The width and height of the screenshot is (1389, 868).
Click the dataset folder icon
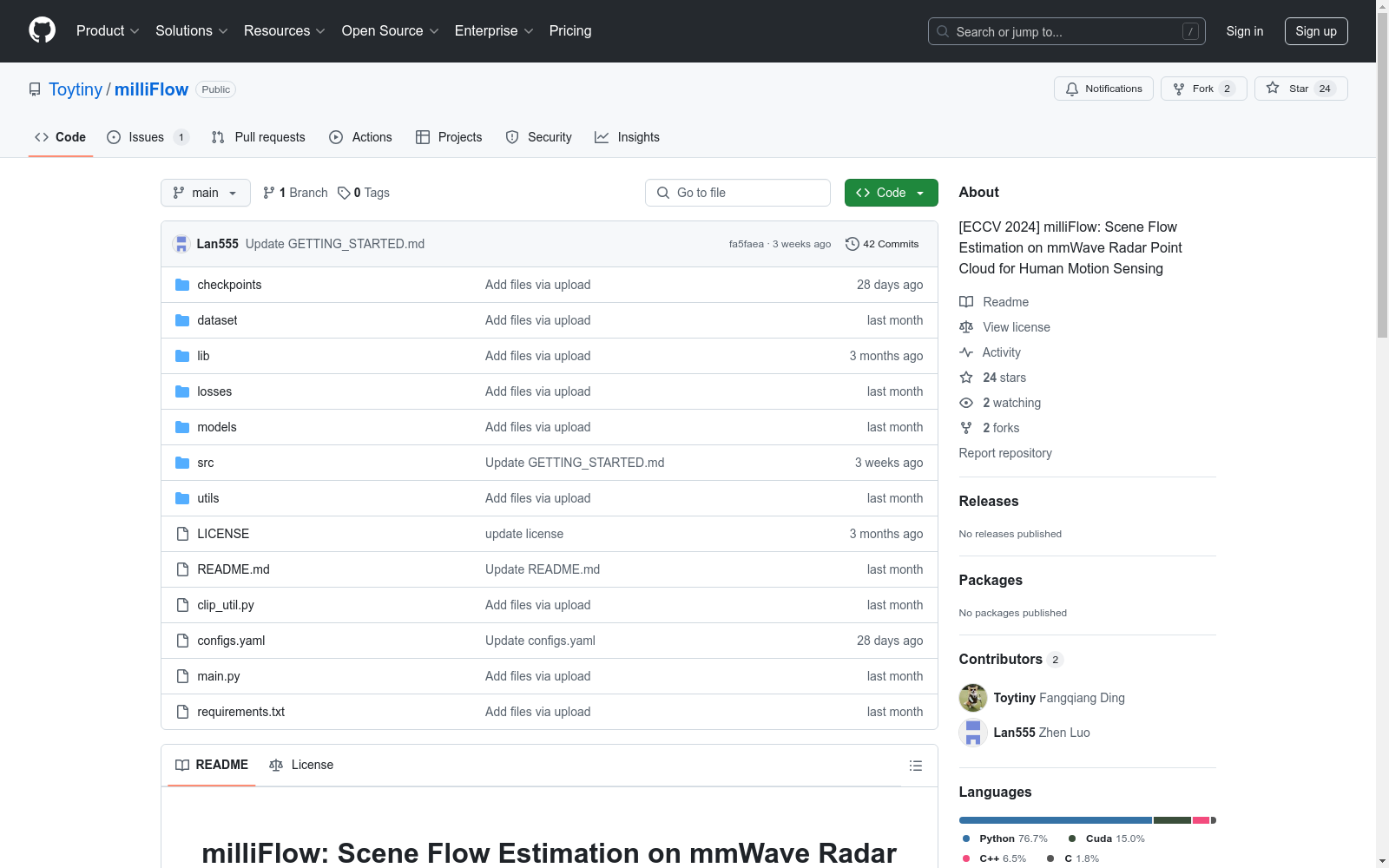click(x=182, y=320)
